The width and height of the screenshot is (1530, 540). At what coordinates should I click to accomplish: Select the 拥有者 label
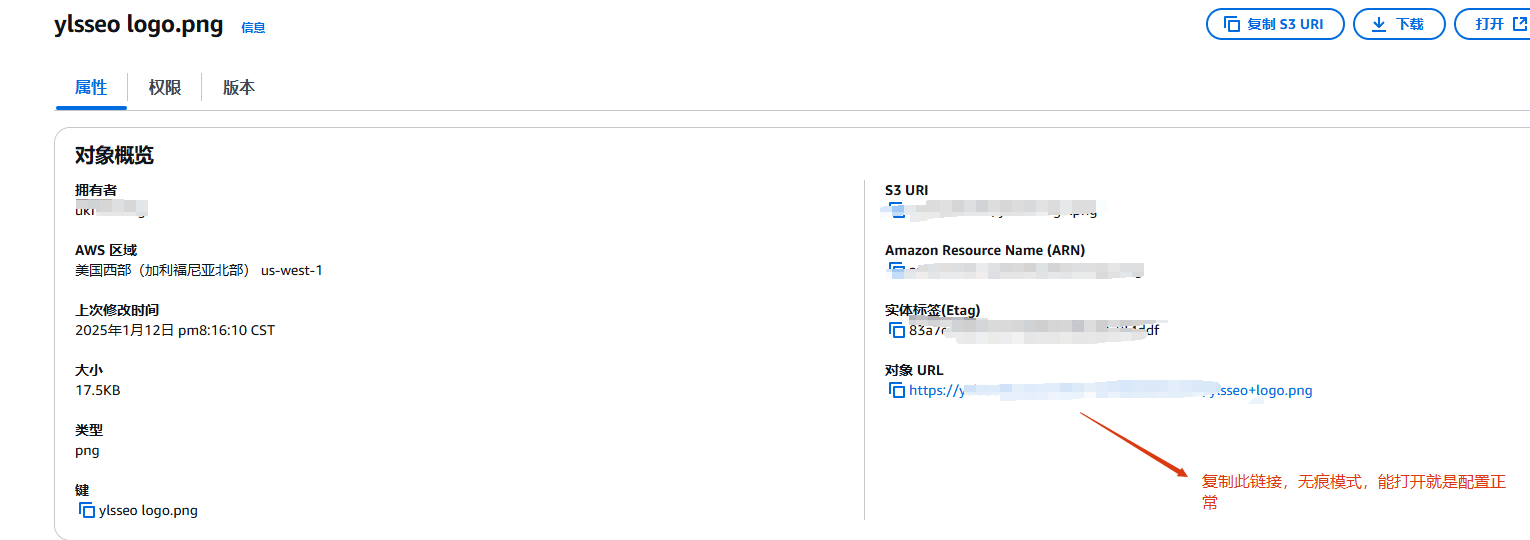point(96,190)
